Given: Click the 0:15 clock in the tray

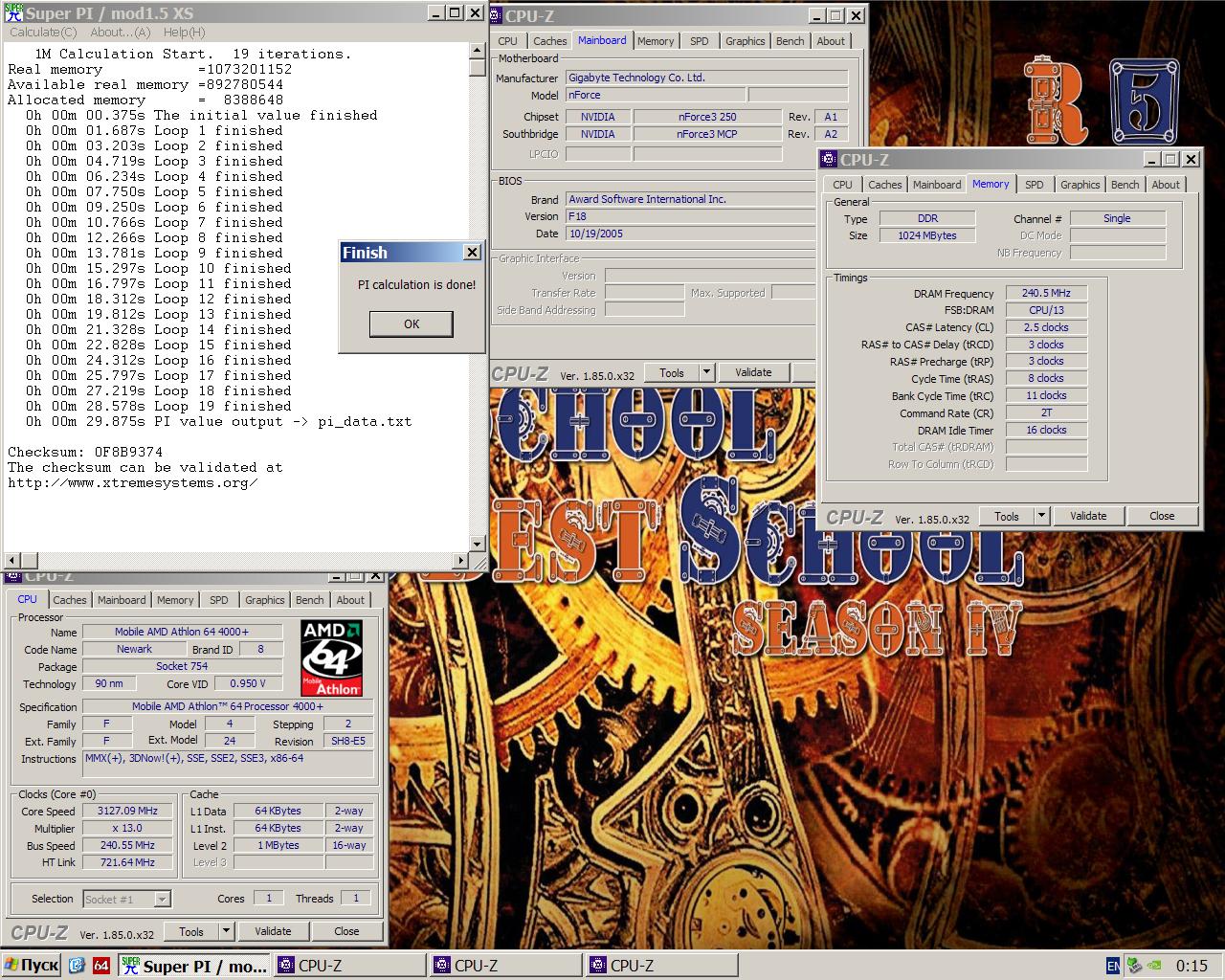Looking at the screenshot, I should click(1192, 966).
